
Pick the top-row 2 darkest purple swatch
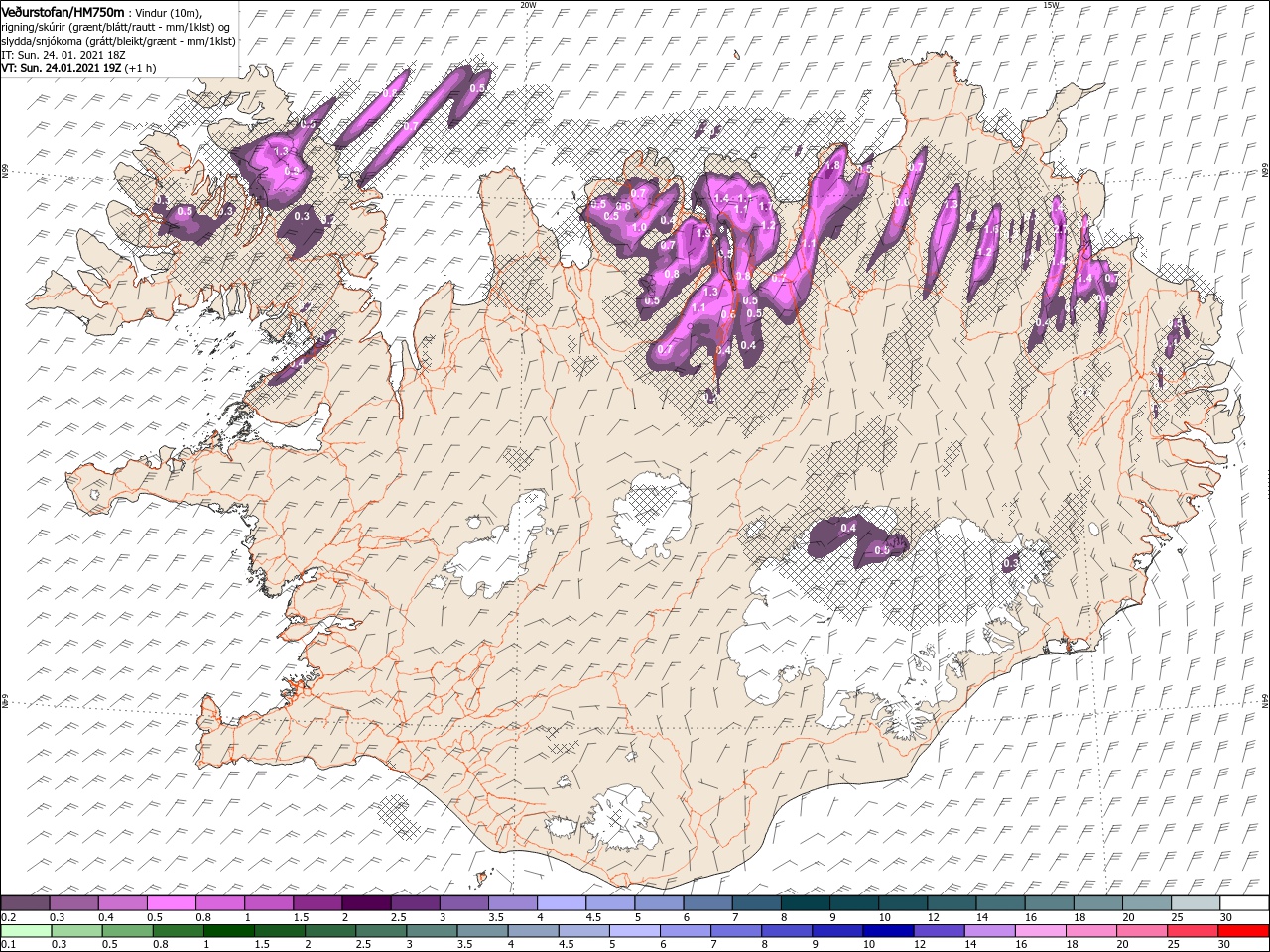click(366, 903)
